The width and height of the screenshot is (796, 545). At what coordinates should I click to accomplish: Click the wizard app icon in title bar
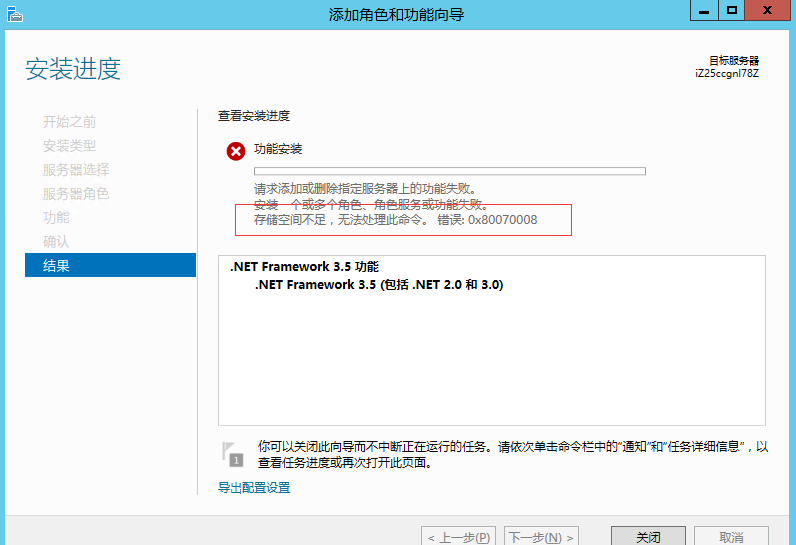tap(15, 14)
